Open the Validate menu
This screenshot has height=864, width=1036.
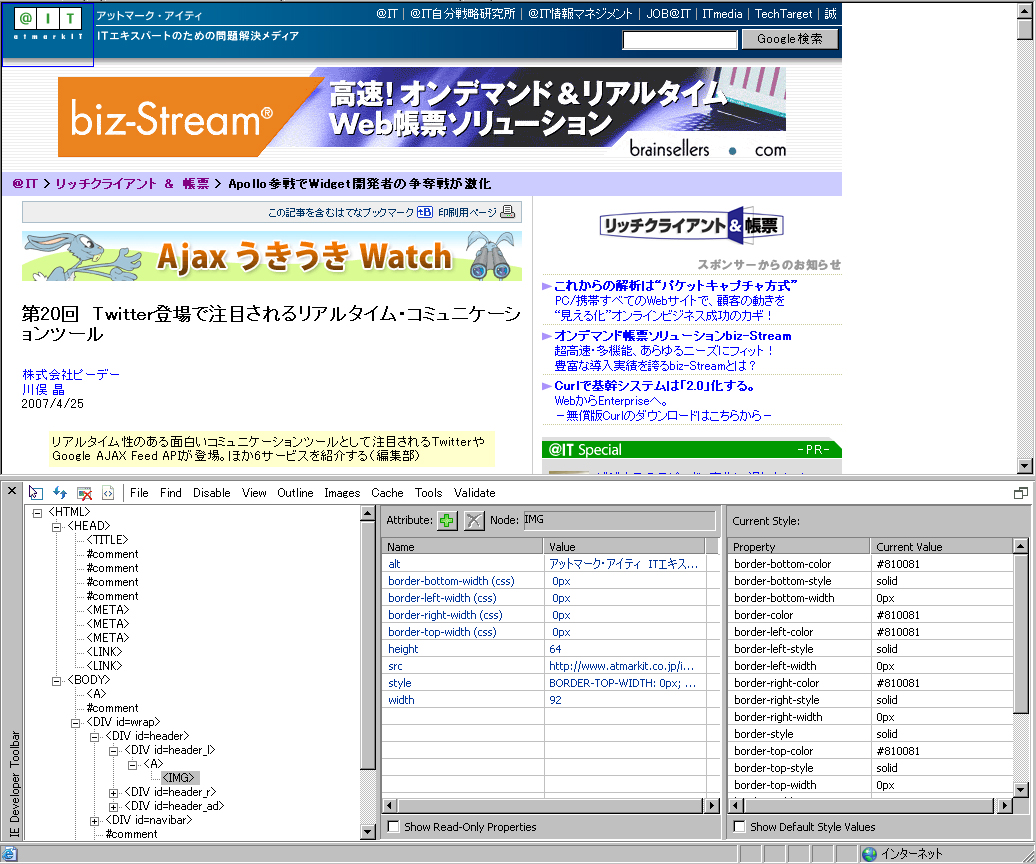pos(474,493)
